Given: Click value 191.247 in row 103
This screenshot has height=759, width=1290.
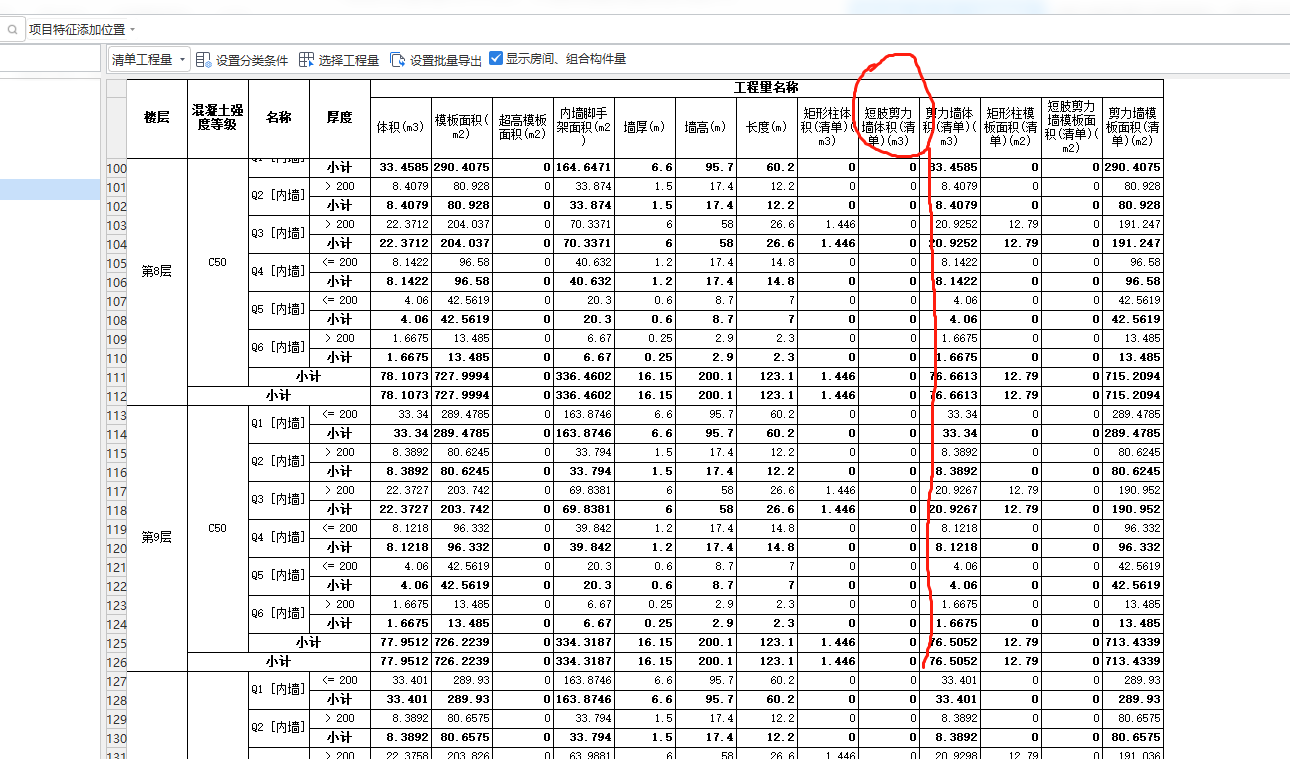Looking at the screenshot, I should point(1133,225).
